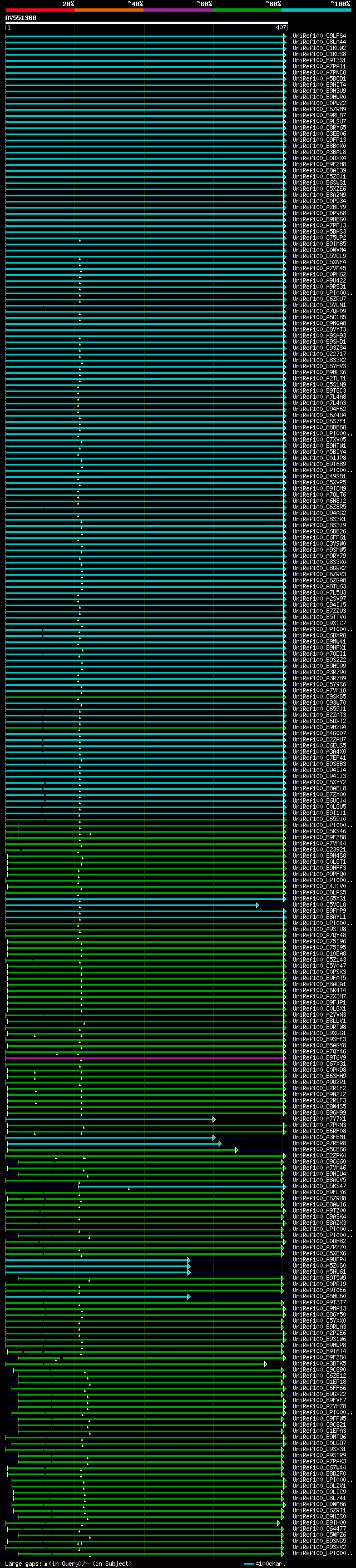
Task: Click the cyan =100char. scale marker
Action: coord(248,1563)
